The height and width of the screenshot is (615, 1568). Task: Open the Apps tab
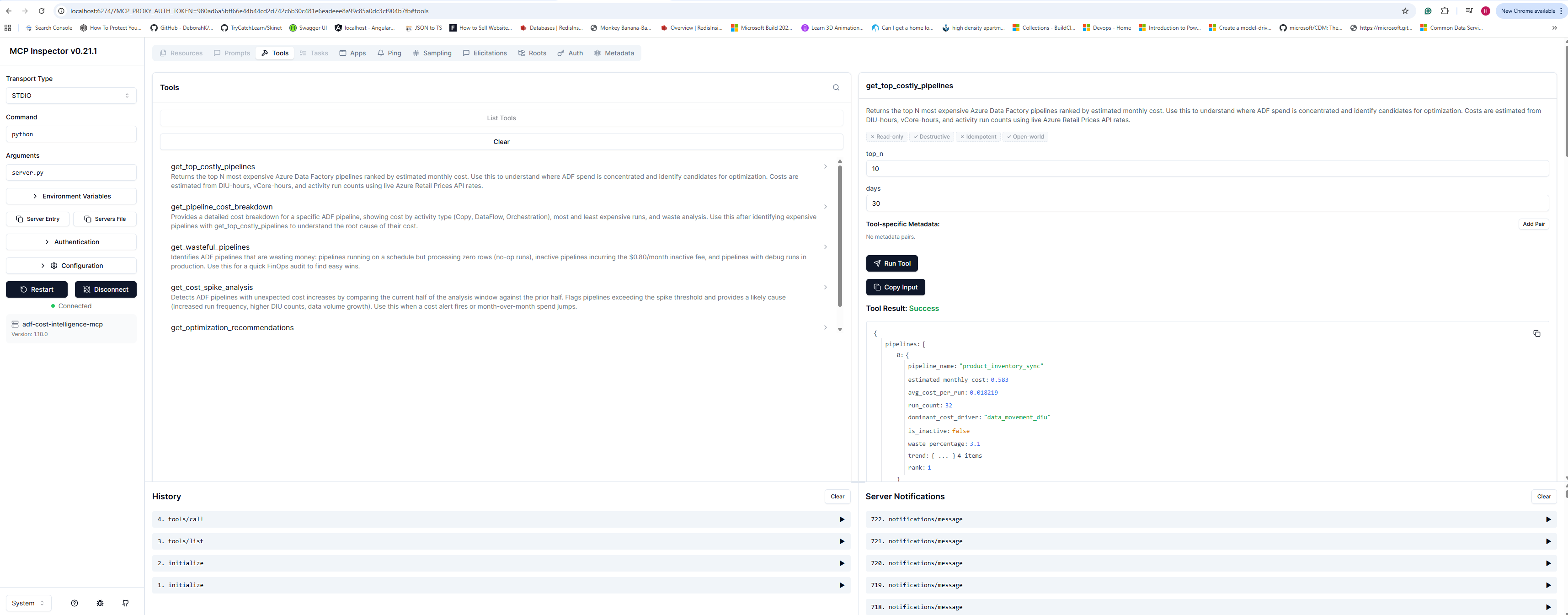(352, 53)
